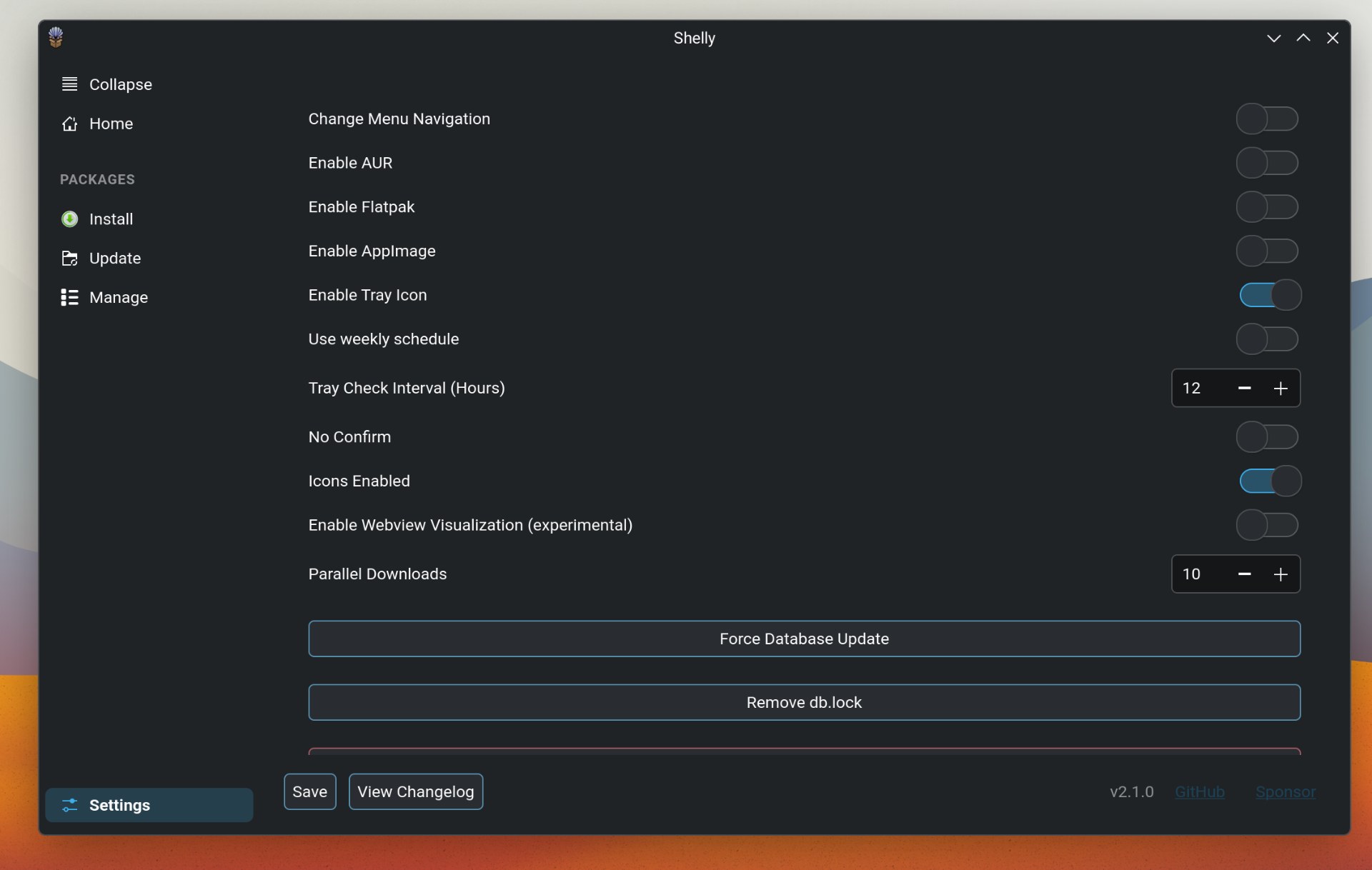Switch on No Confirm option
Image resolution: width=1372 pixels, height=870 pixels.
pos(1267,437)
